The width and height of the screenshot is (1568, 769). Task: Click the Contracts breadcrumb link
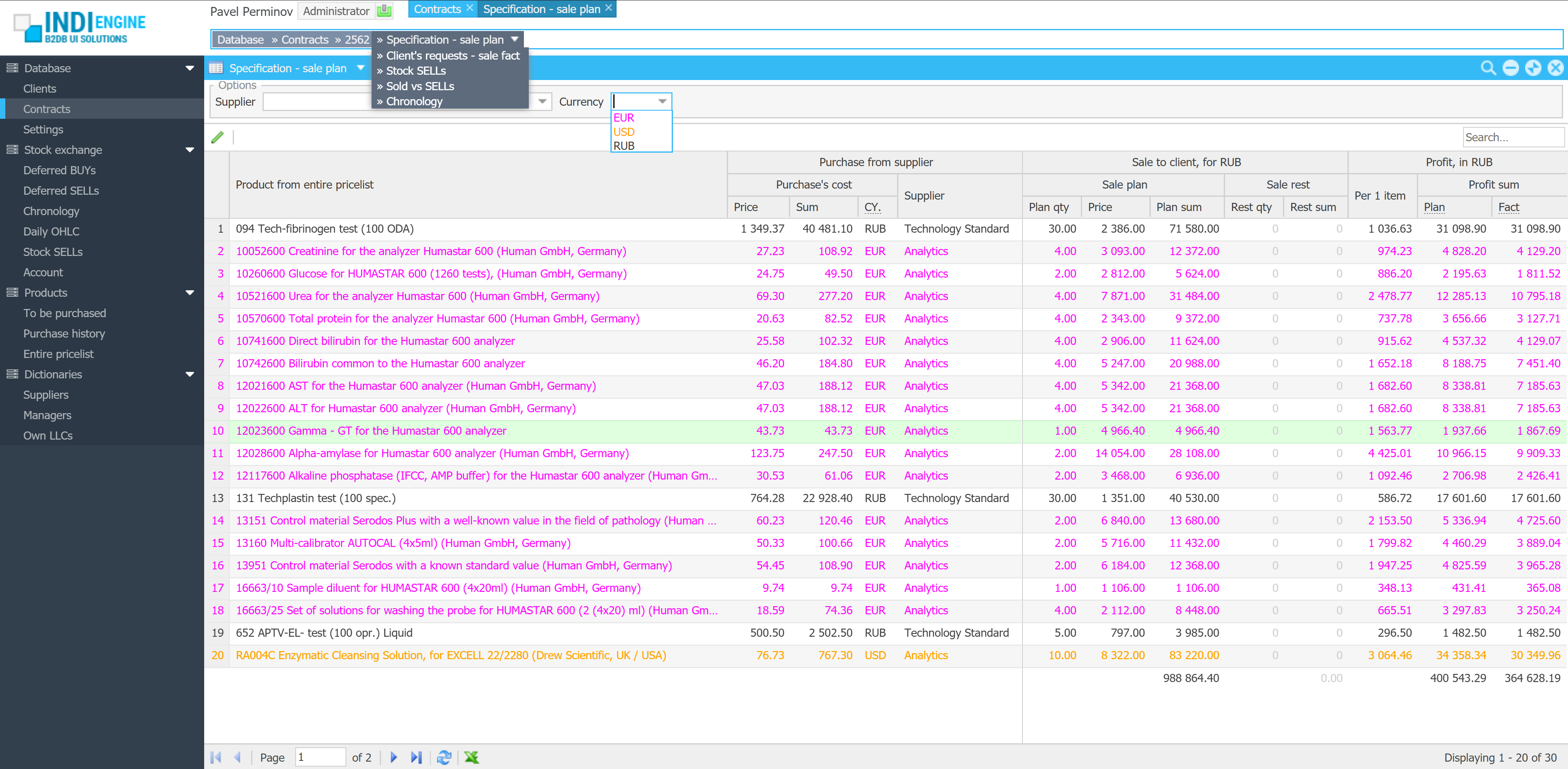pos(304,40)
